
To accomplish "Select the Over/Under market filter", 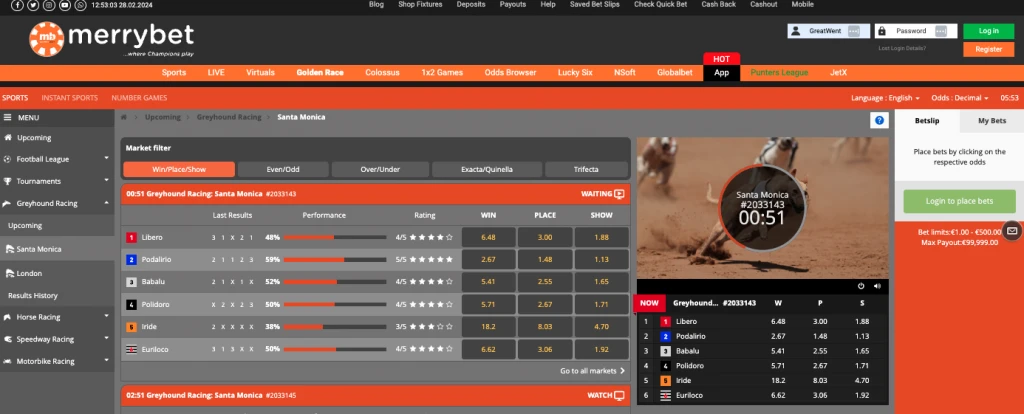I will coord(379,169).
